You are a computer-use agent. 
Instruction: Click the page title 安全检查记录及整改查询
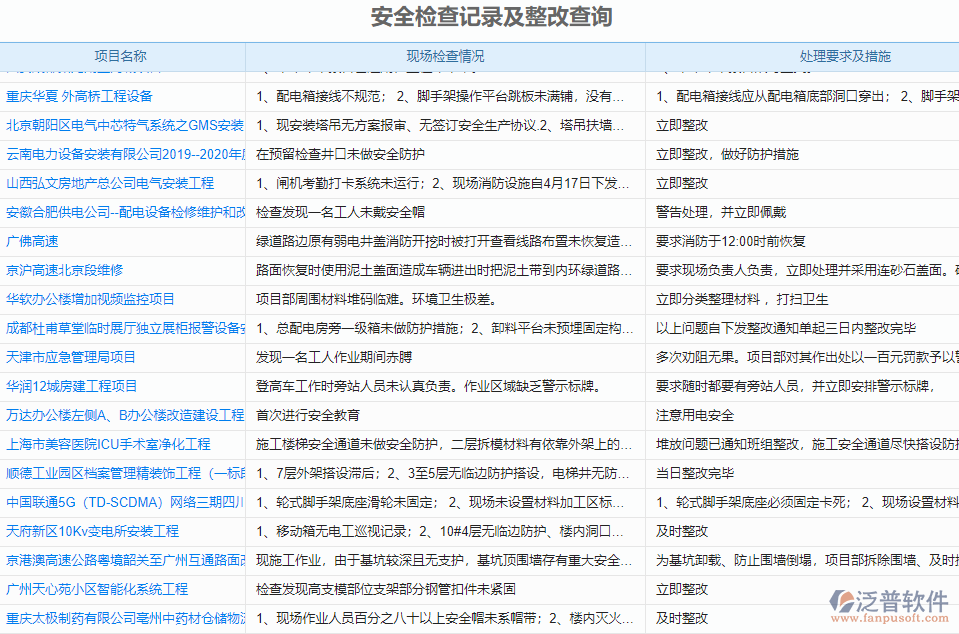tap(479, 16)
